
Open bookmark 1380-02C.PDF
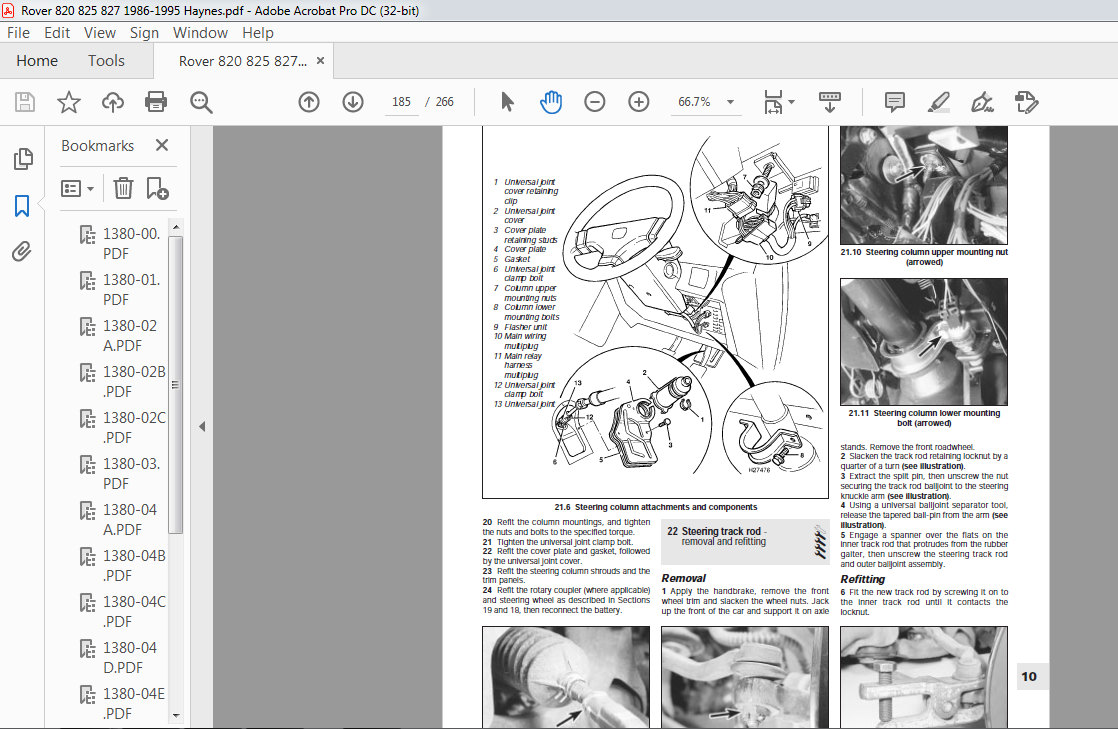[125, 427]
